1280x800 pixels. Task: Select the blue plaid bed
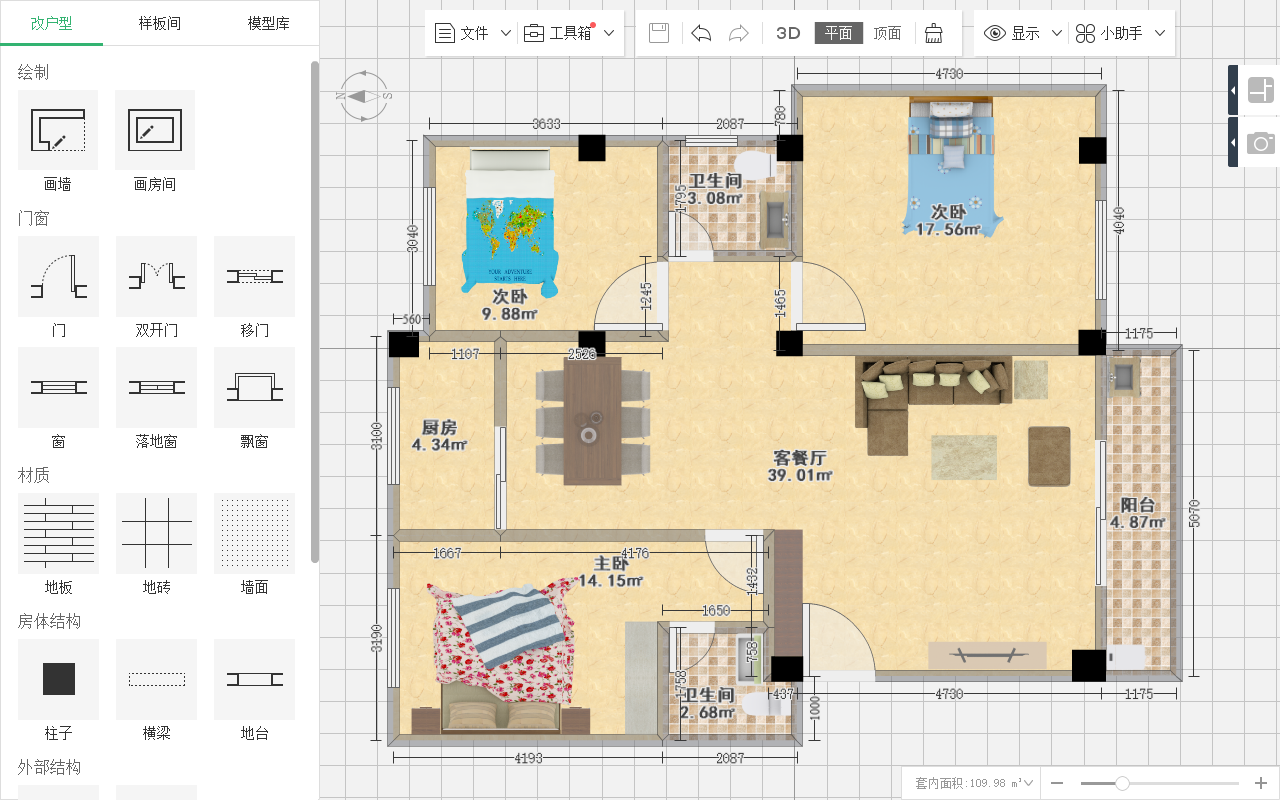pos(951,168)
